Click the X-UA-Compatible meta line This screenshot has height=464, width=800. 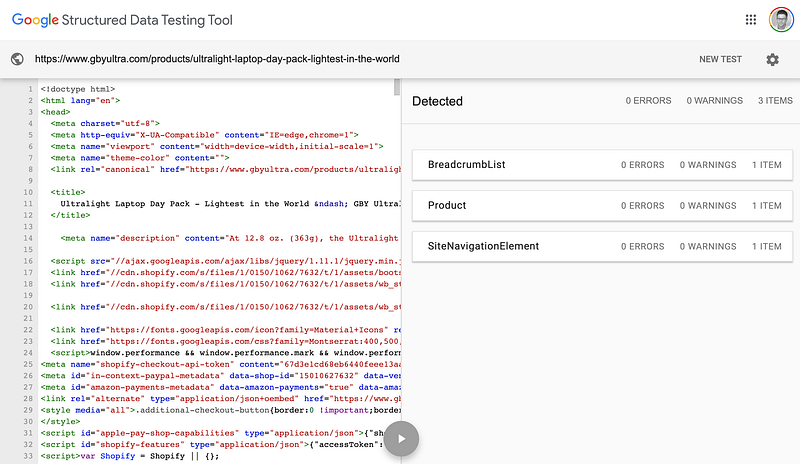205,135
